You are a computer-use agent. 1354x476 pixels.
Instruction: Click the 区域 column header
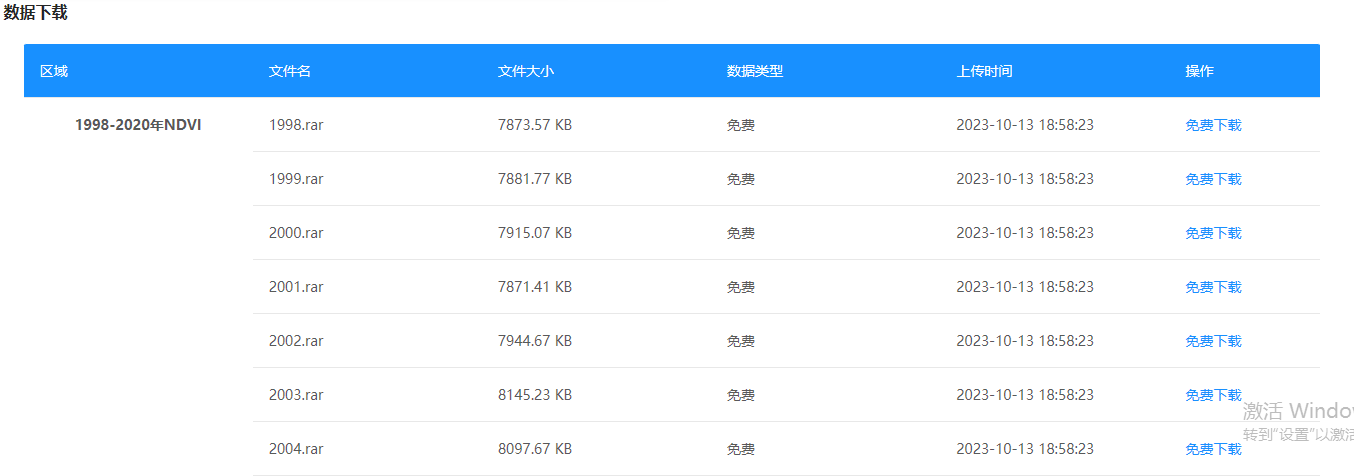(54, 71)
